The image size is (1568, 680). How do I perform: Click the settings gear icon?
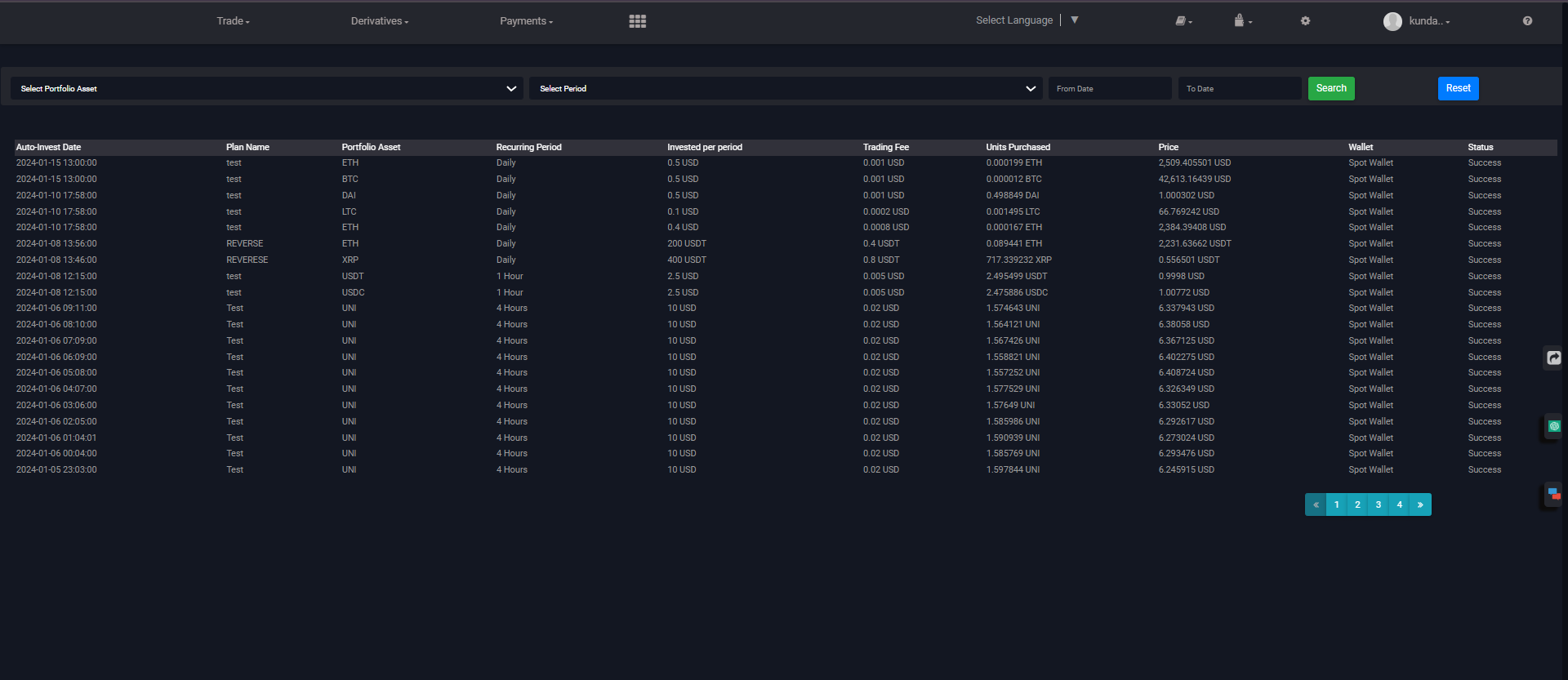click(x=1305, y=21)
